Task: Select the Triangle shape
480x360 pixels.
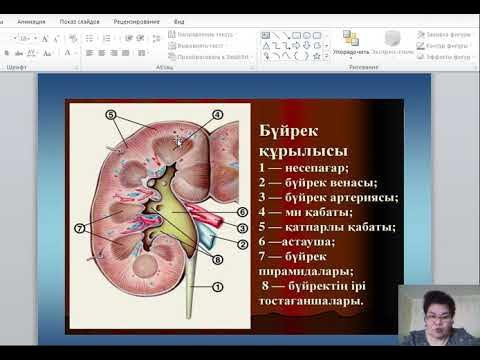Action: [x=266, y=46]
